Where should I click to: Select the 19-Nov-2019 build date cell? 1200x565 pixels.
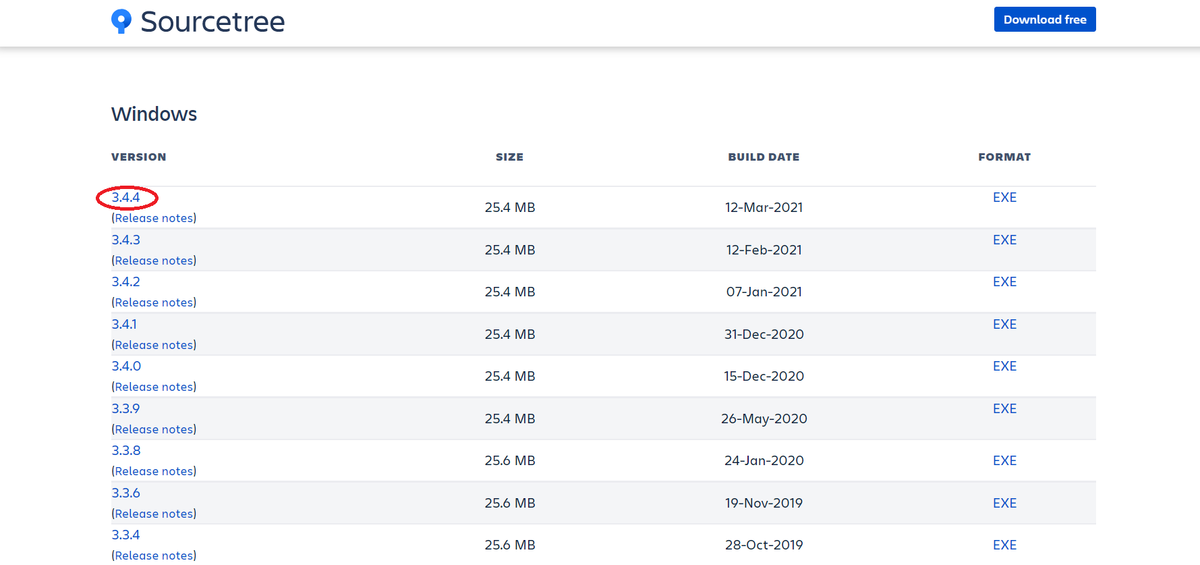(x=764, y=503)
